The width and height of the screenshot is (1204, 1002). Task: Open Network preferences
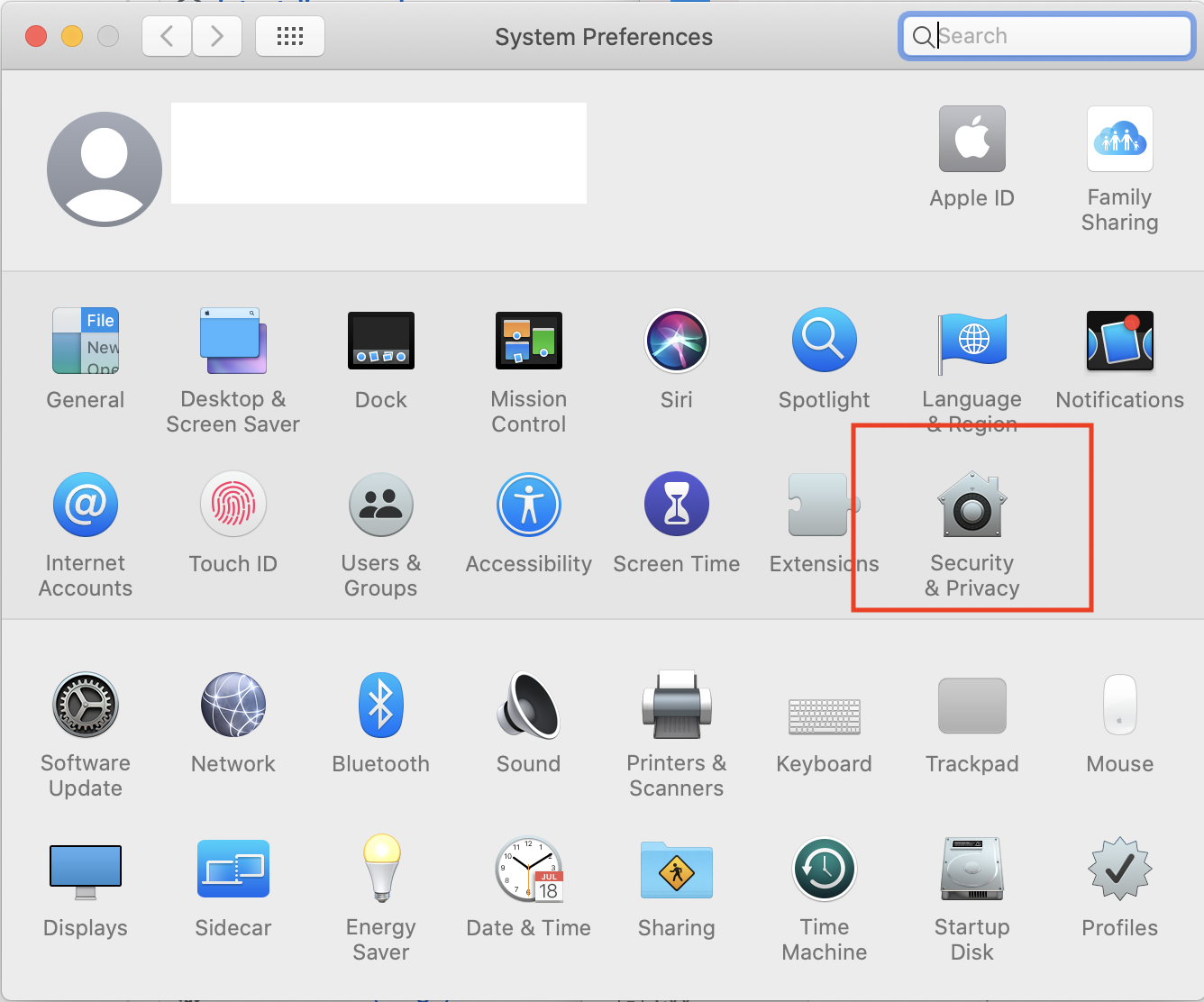(233, 705)
